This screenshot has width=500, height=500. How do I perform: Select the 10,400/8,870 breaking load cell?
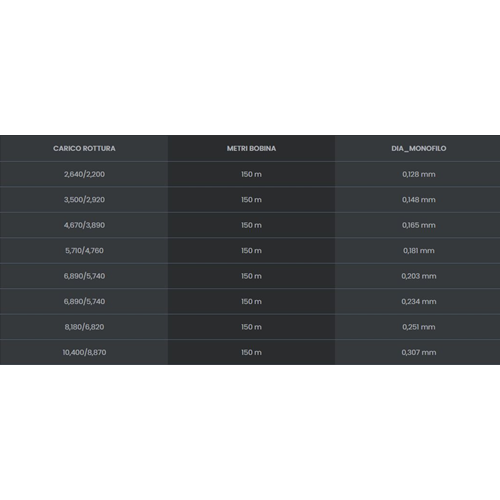[84, 352]
